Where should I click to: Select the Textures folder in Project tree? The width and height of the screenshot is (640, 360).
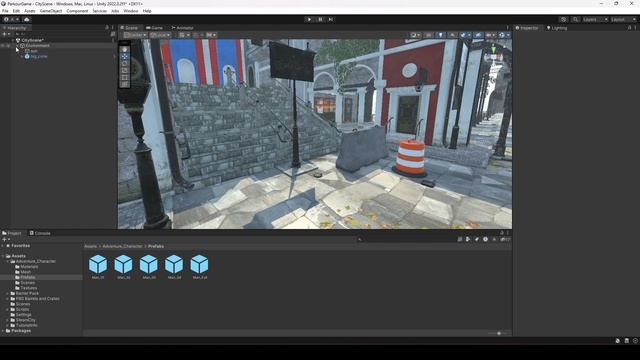click(29, 288)
